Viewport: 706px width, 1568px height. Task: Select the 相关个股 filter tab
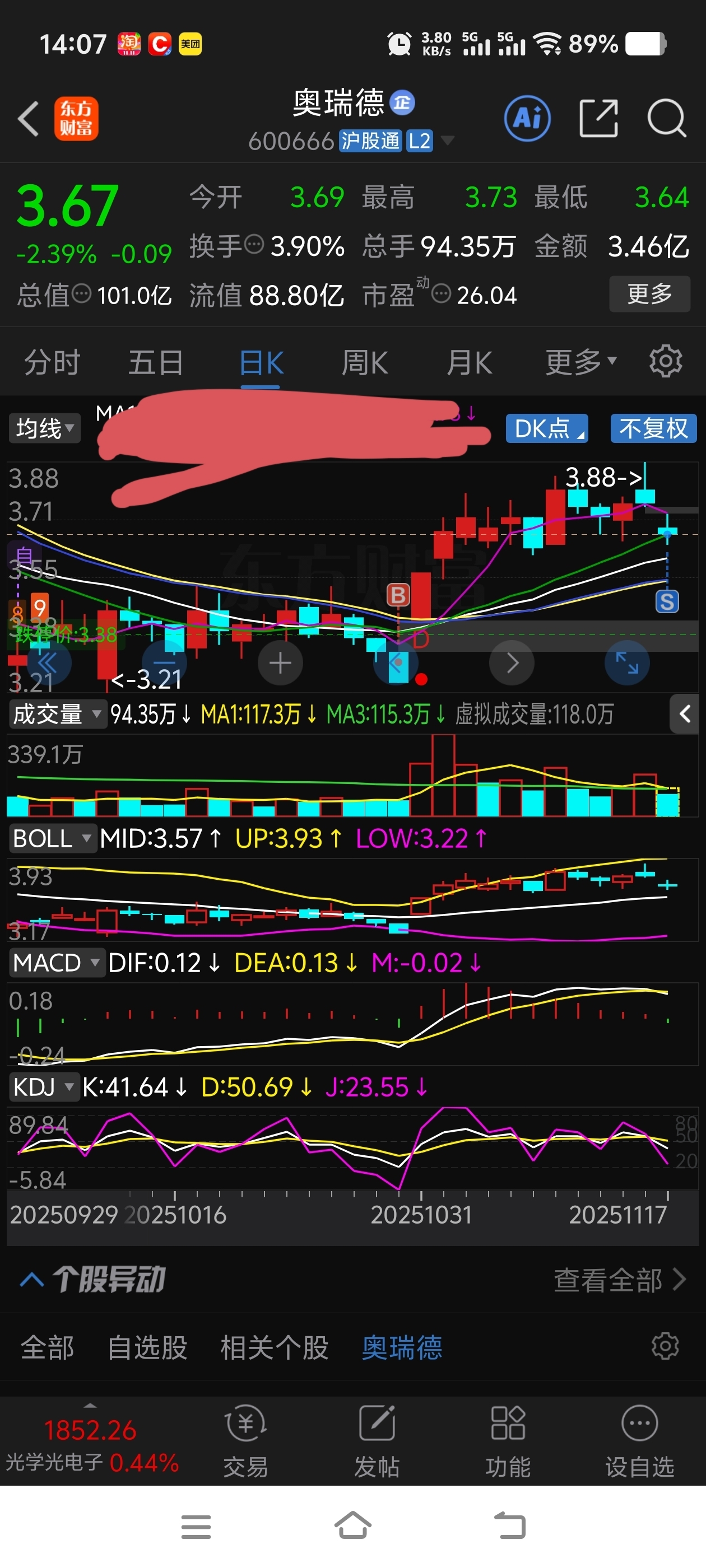pyautogui.click(x=274, y=1347)
